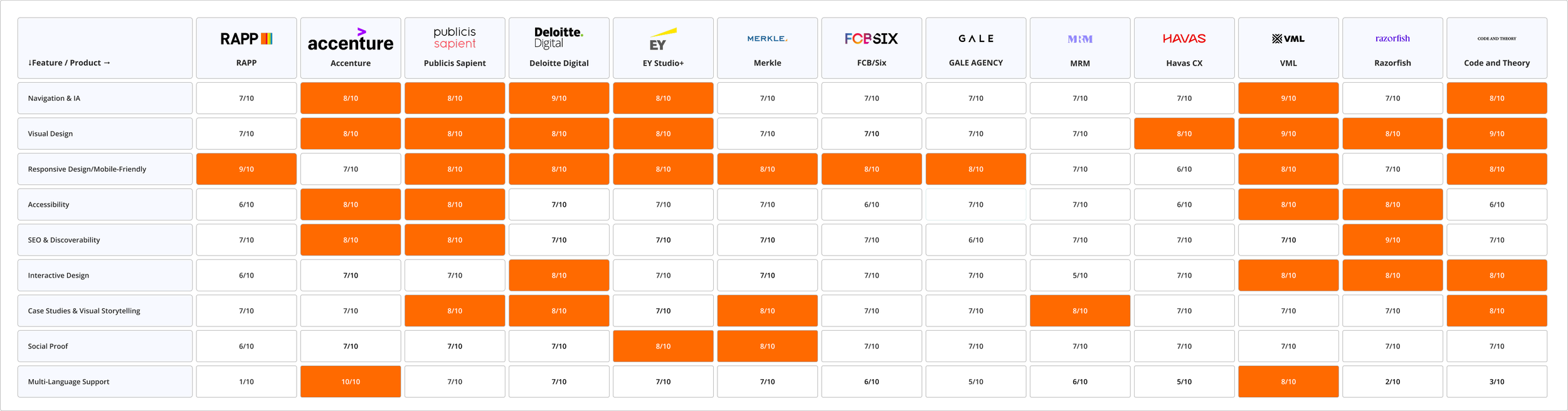Click the GALE logo
Image resolution: width=1568 pixels, height=411 pixels.
pyautogui.click(x=976, y=39)
